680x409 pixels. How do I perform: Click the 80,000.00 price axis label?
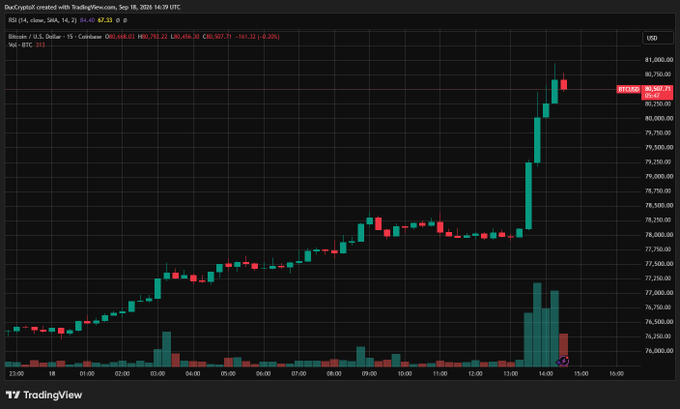(659, 118)
